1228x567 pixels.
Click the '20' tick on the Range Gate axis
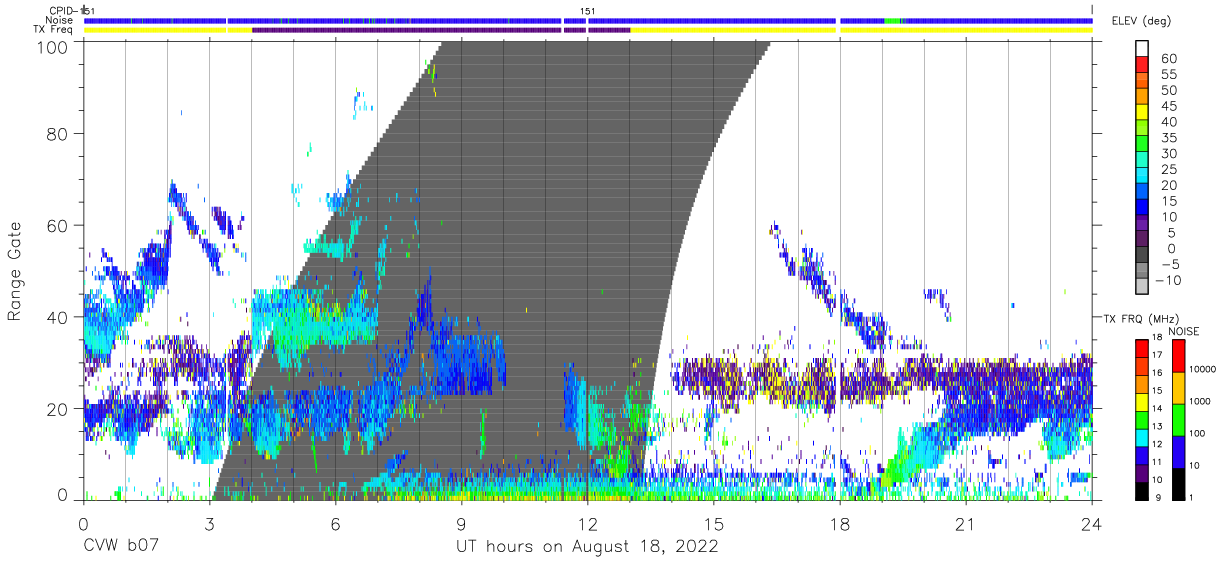click(x=58, y=408)
